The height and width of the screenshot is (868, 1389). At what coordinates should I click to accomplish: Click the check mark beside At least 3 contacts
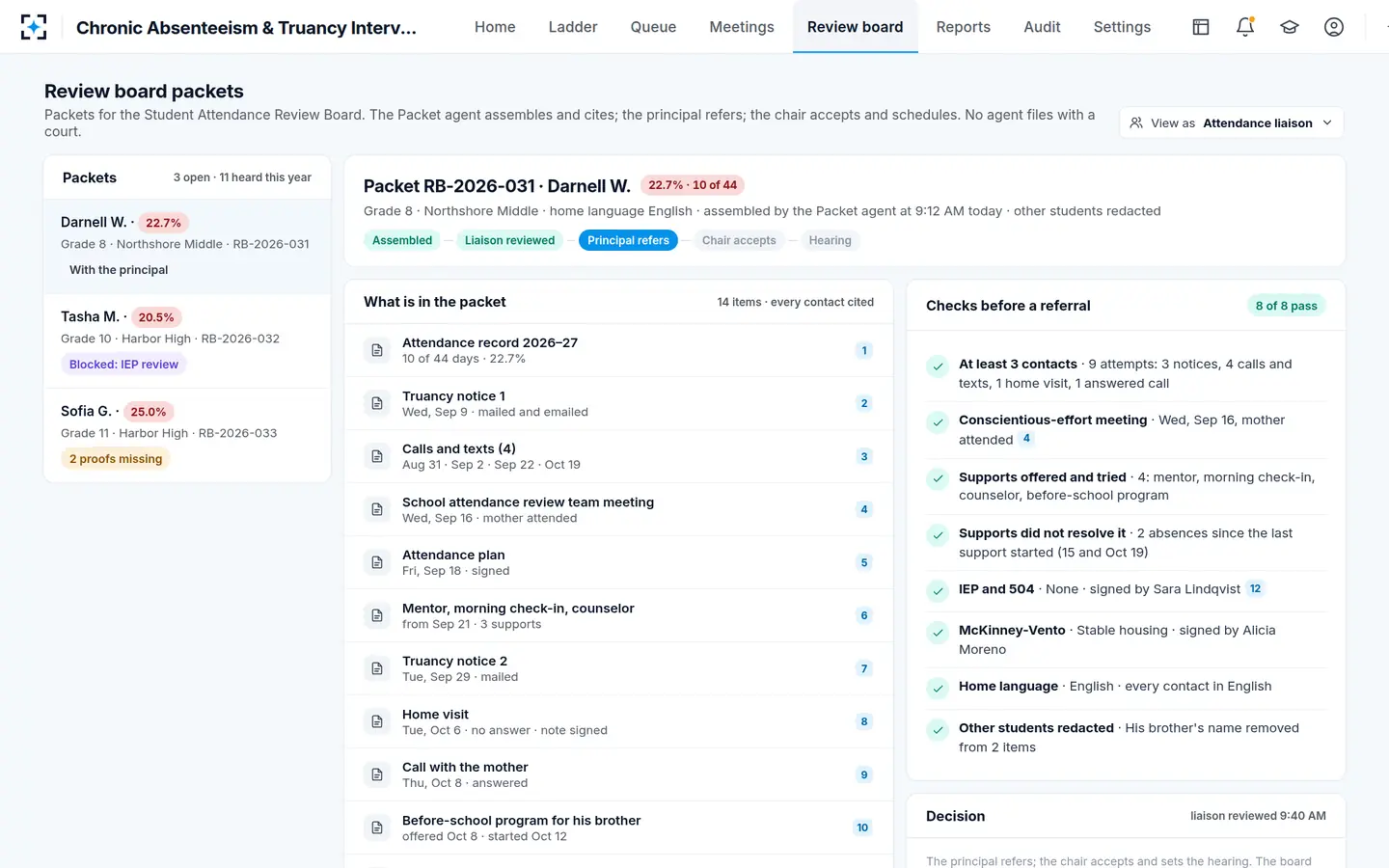(x=938, y=366)
